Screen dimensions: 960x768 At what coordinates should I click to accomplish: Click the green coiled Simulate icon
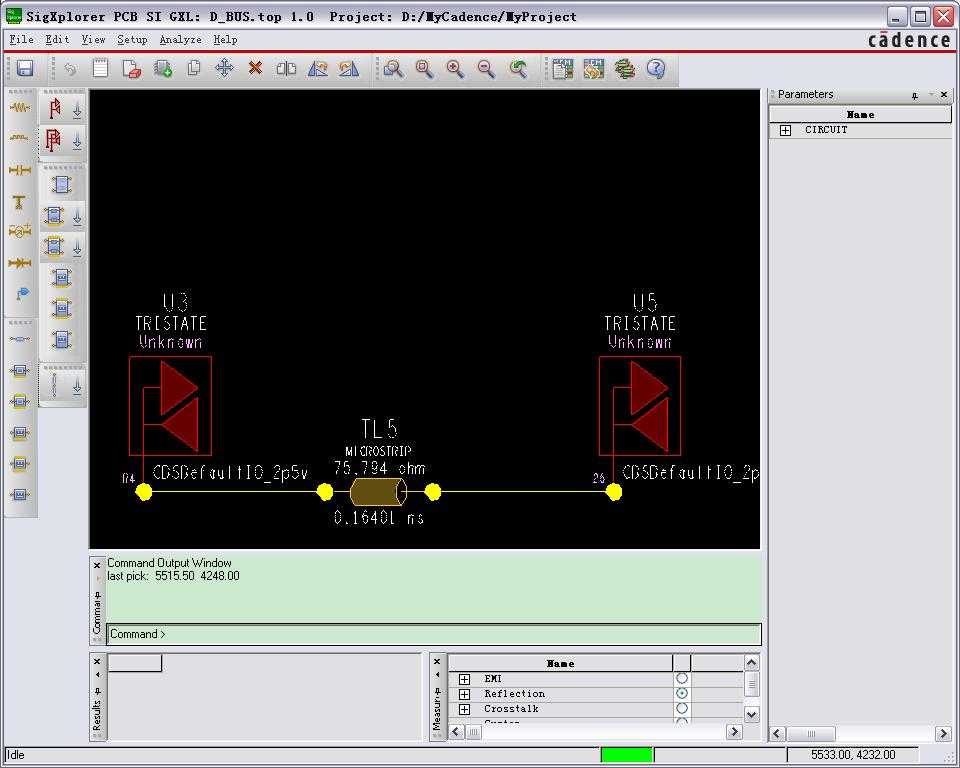624,68
